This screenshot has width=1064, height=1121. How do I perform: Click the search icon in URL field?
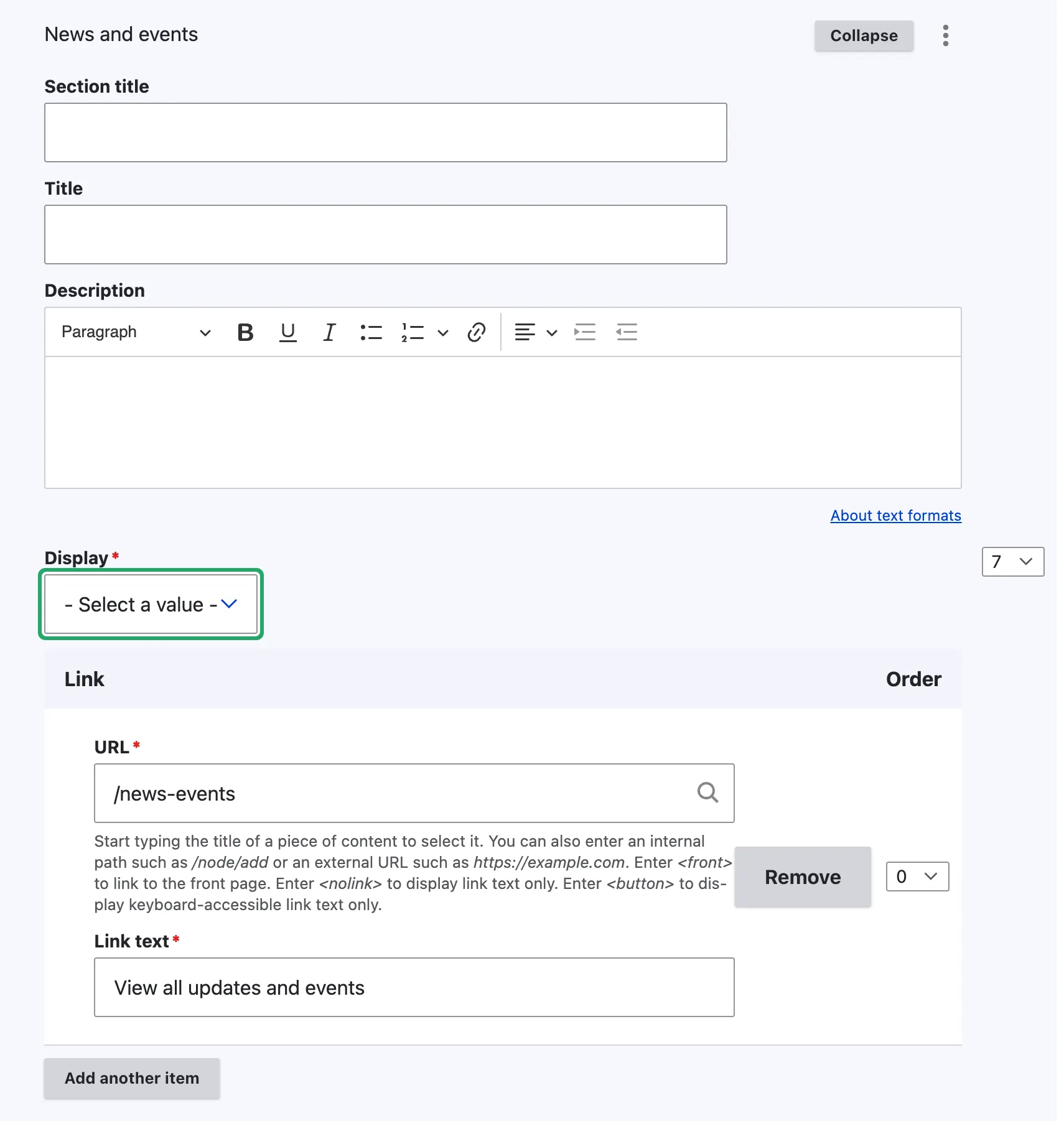pos(707,793)
